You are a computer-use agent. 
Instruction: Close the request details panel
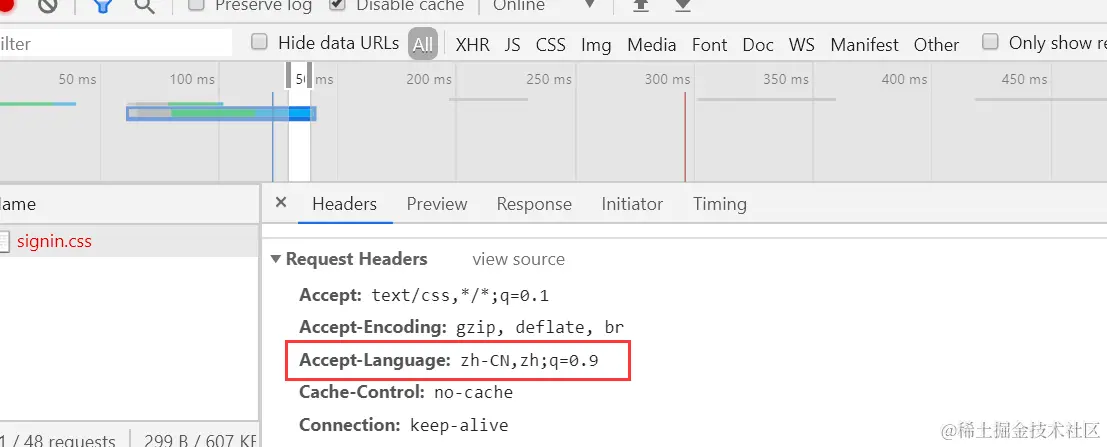281,203
